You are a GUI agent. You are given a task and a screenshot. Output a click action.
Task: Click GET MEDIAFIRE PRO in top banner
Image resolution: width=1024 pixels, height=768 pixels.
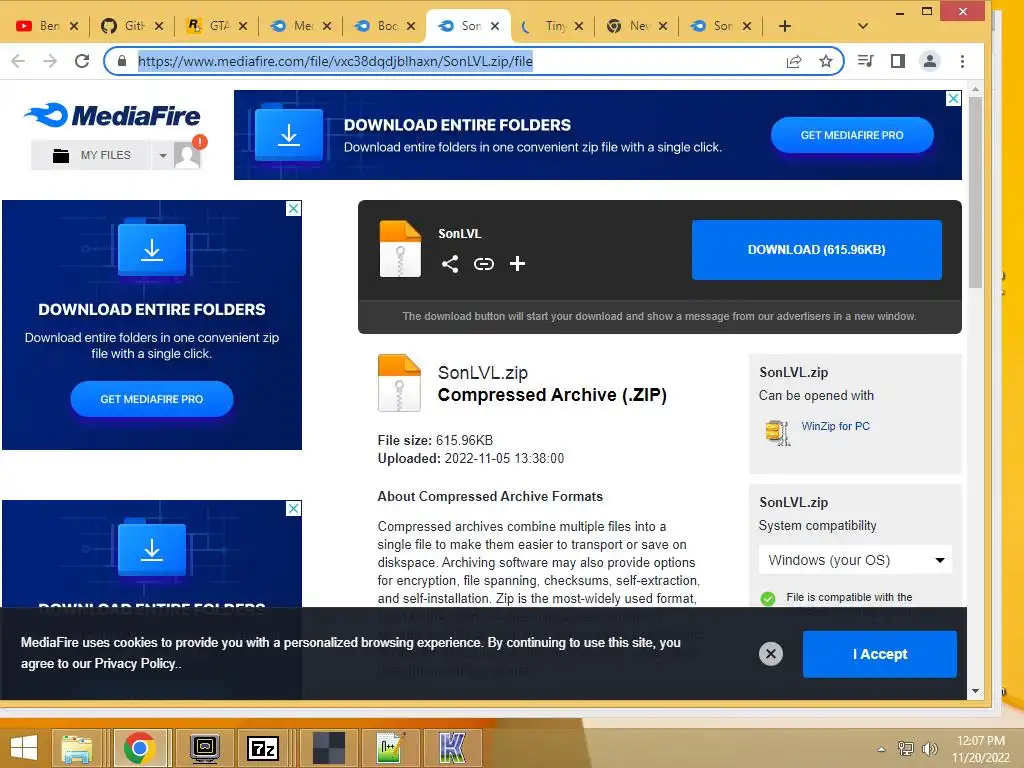pyautogui.click(x=852, y=135)
